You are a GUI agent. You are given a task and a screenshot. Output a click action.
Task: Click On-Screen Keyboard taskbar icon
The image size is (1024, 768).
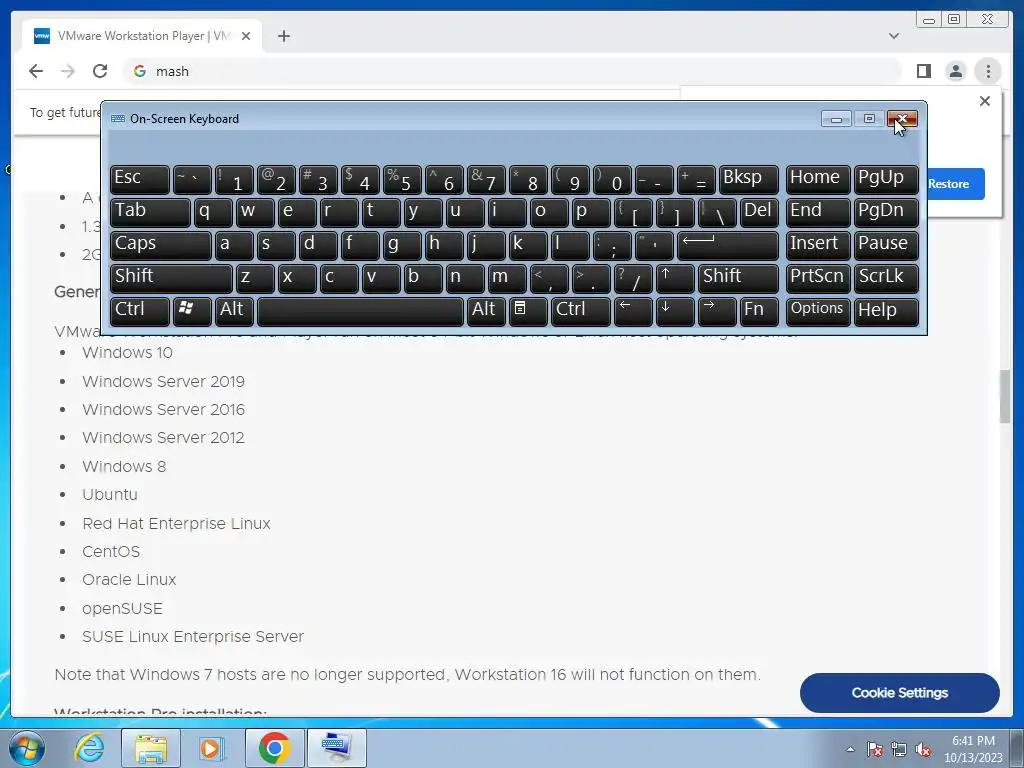pos(336,748)
